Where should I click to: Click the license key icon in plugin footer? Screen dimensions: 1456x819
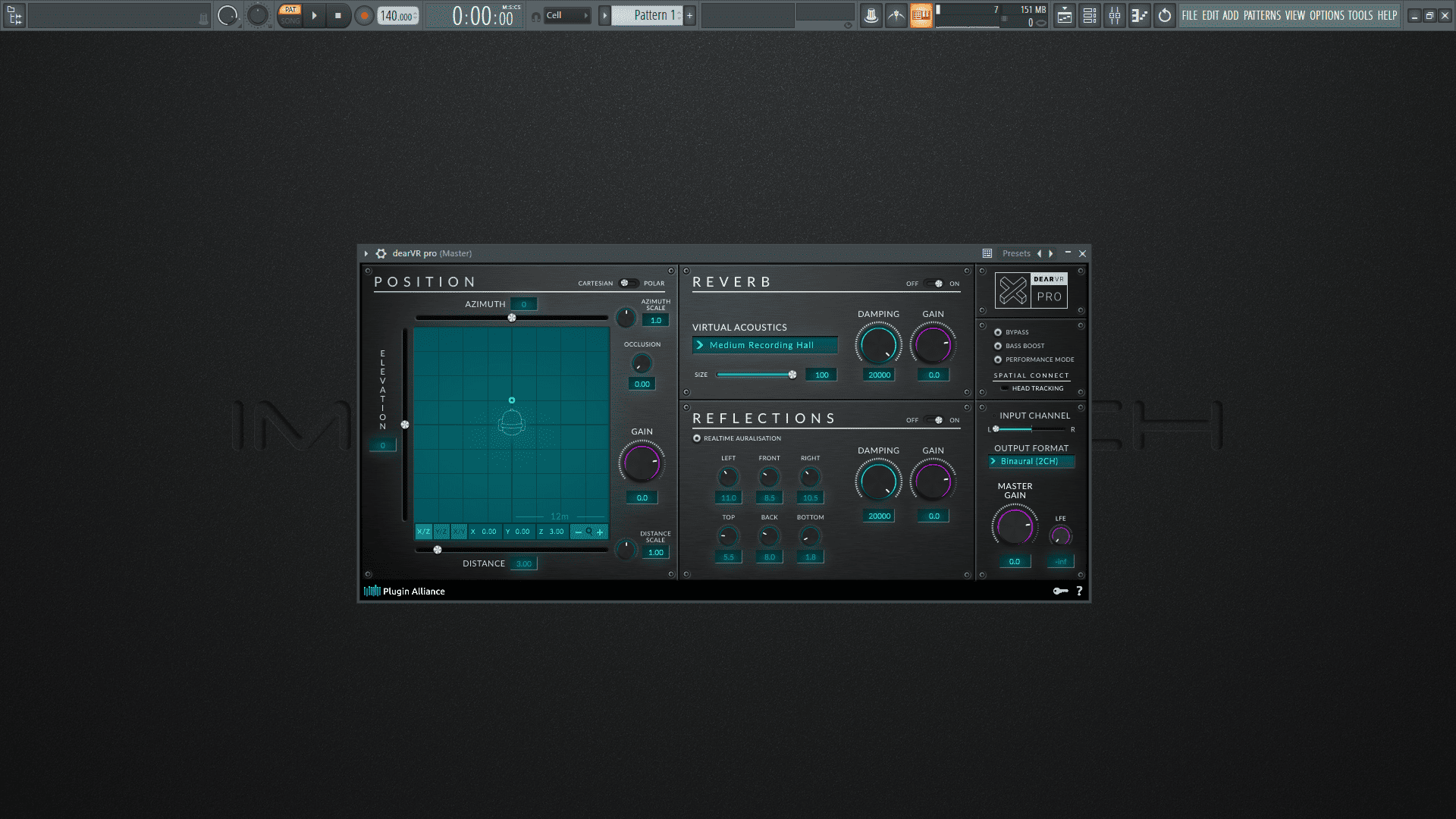(1060, 591)
